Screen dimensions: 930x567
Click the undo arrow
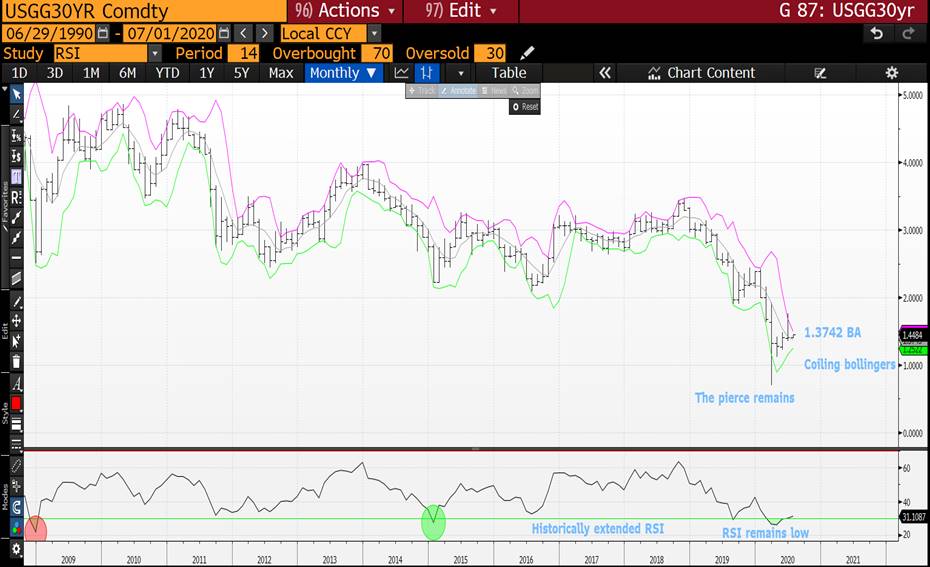pos(877,33)
